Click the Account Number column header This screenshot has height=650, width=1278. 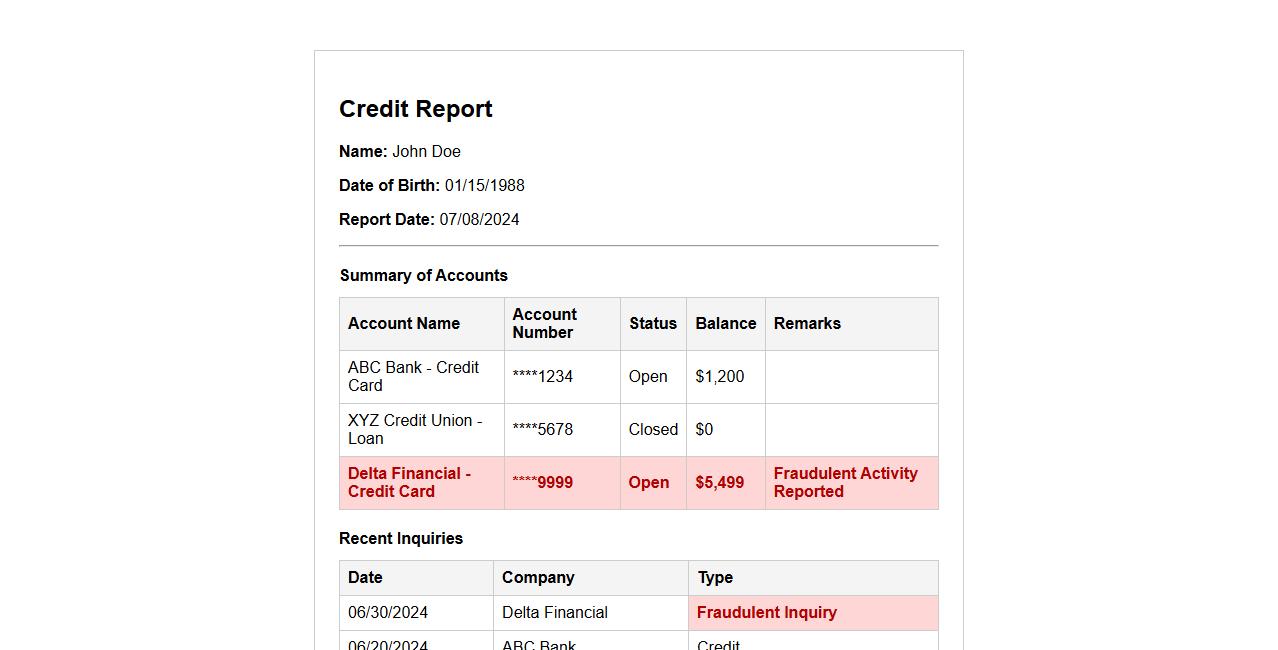pyautogui.click(x=545, y=324)
